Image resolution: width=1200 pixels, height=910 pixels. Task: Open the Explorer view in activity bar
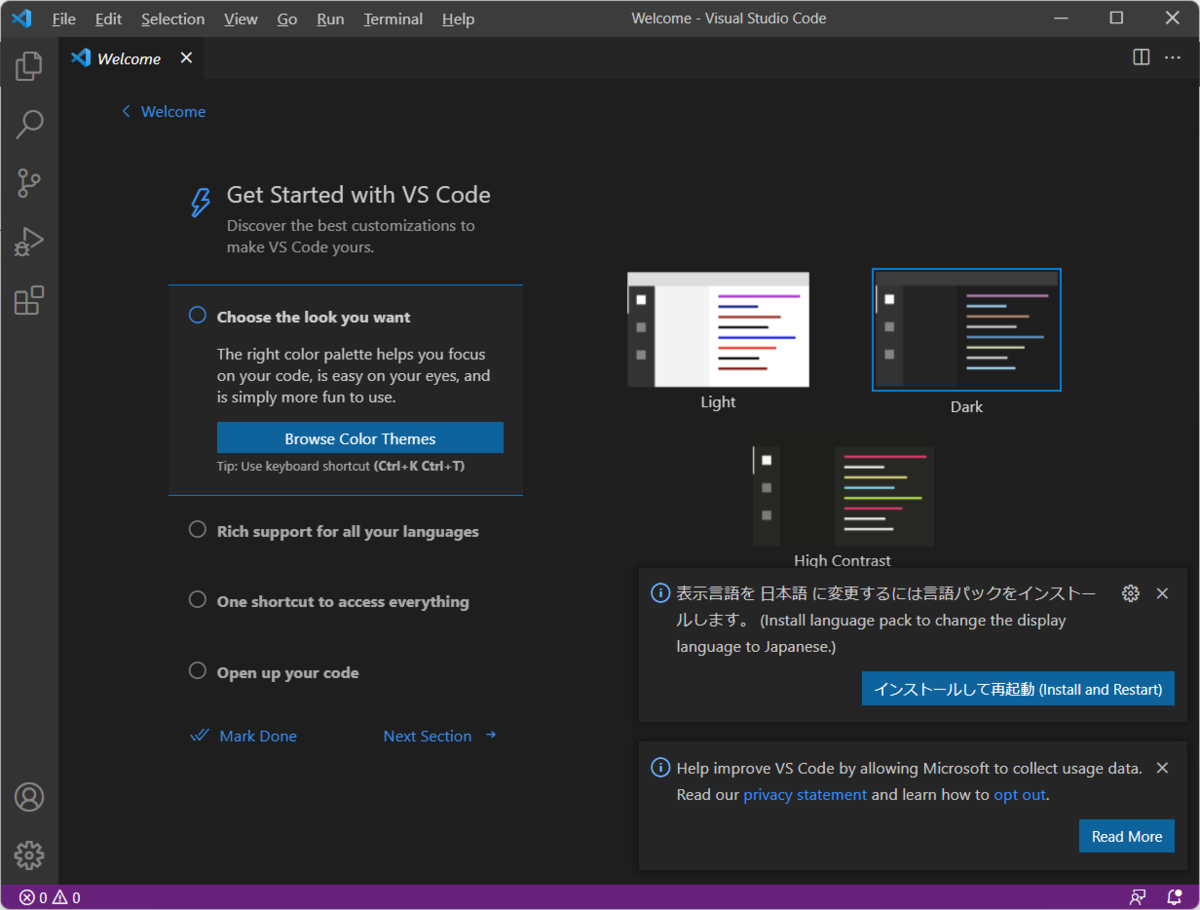coord(29,66)
